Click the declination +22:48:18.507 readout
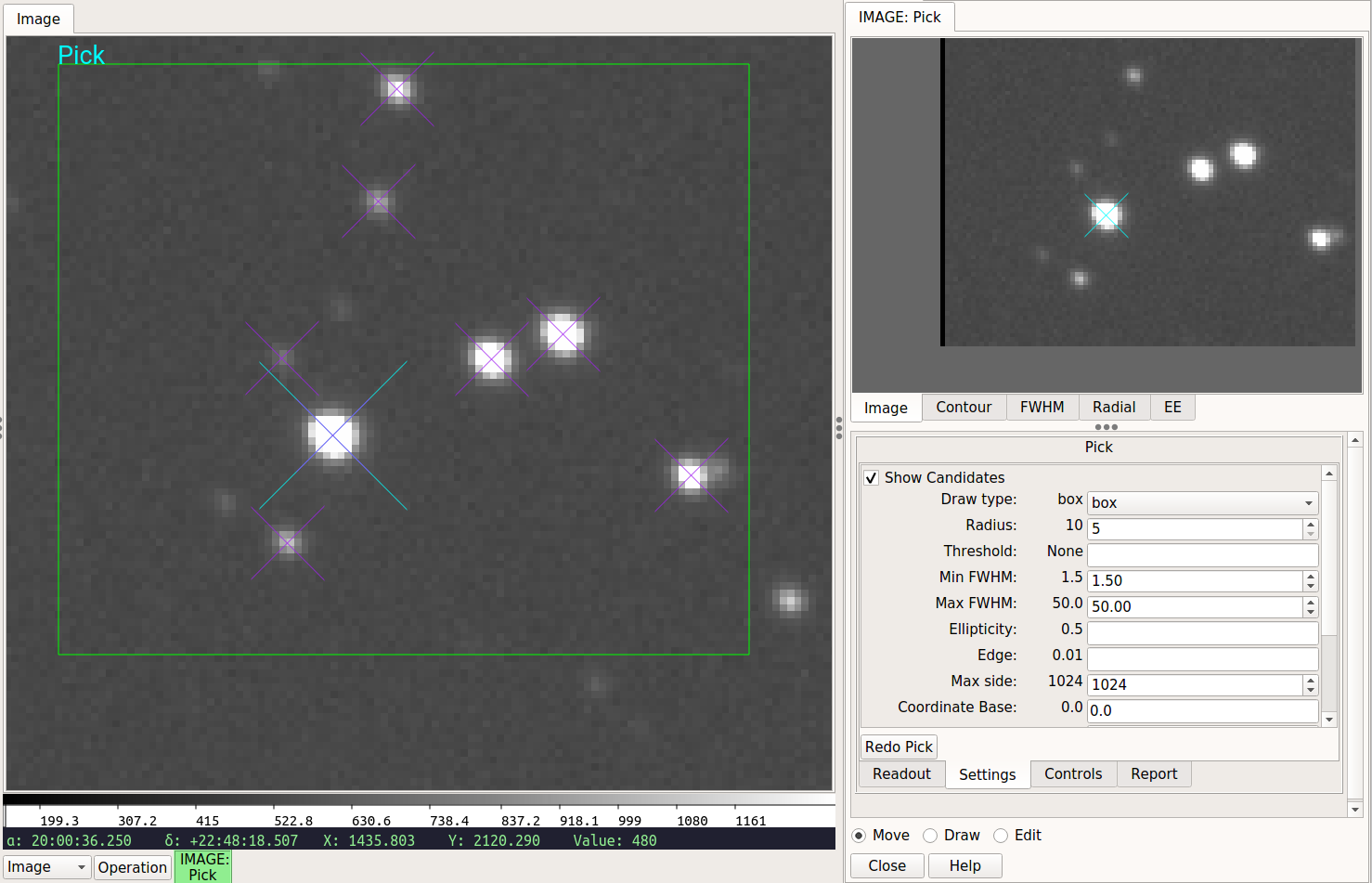This screenshot has width=1372, height=883. [232, 840]
